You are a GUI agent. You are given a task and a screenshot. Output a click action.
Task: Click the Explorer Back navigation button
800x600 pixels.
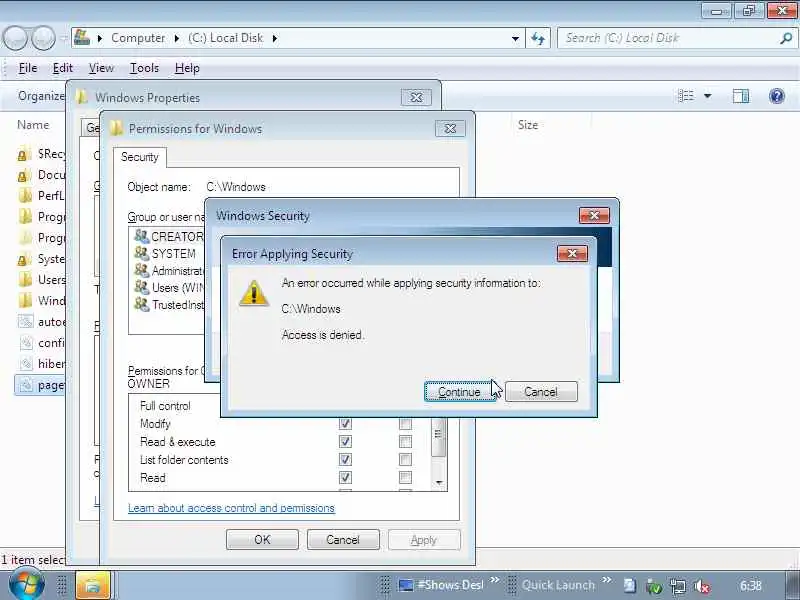click(15, 38)
